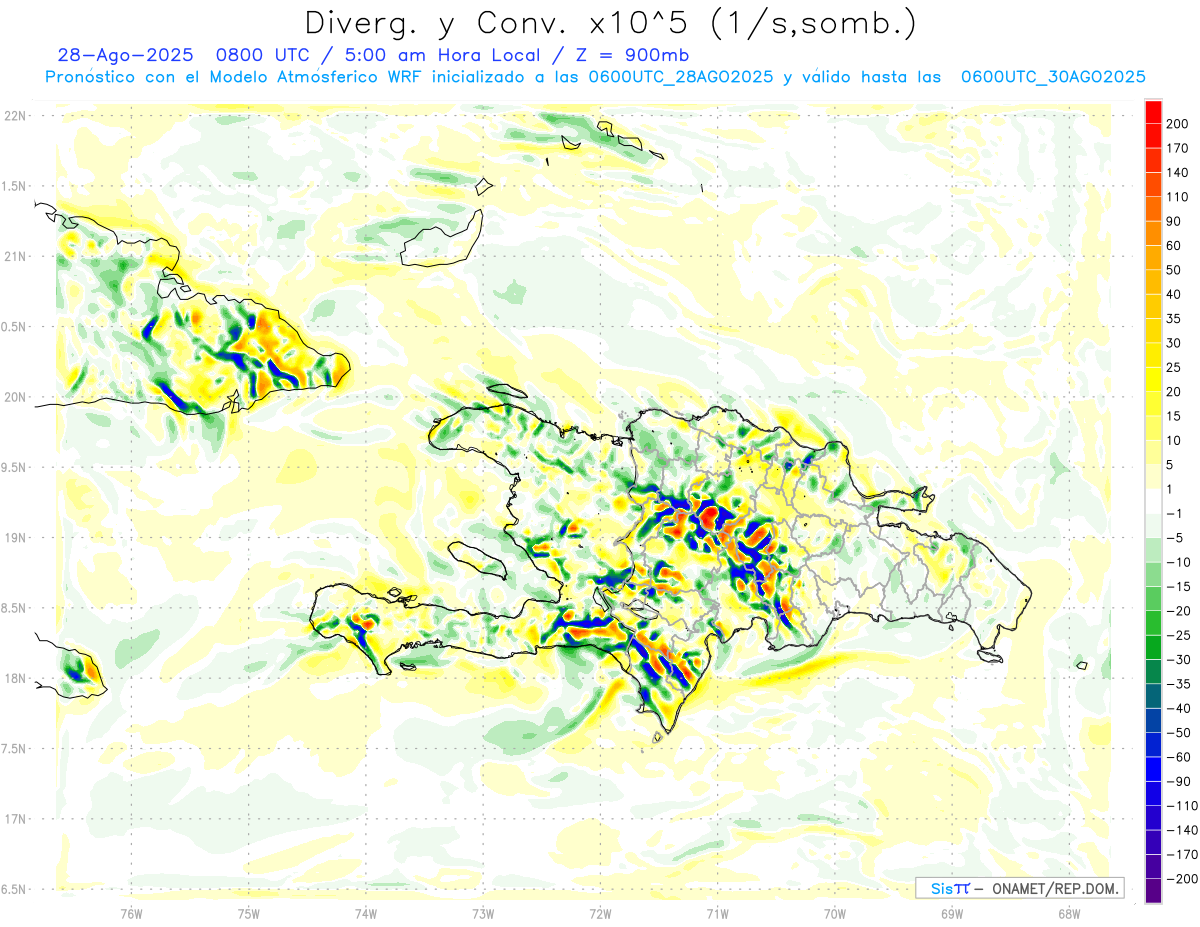This screenshot has height=927, width=1200.
Task: Pick the white swatch between 1 and -1
Action: click(1153, 502)
